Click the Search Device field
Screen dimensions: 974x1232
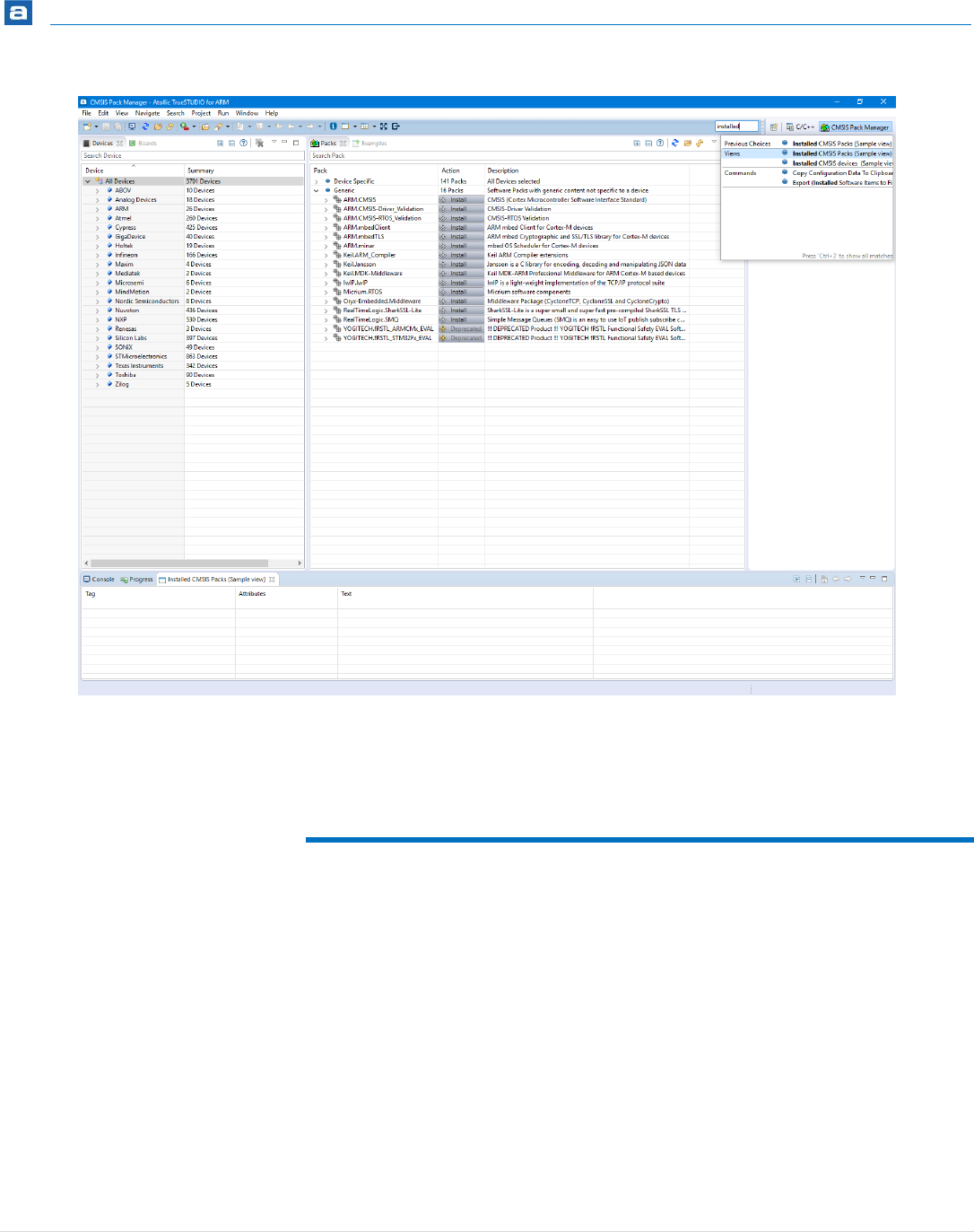click(193, 155)
